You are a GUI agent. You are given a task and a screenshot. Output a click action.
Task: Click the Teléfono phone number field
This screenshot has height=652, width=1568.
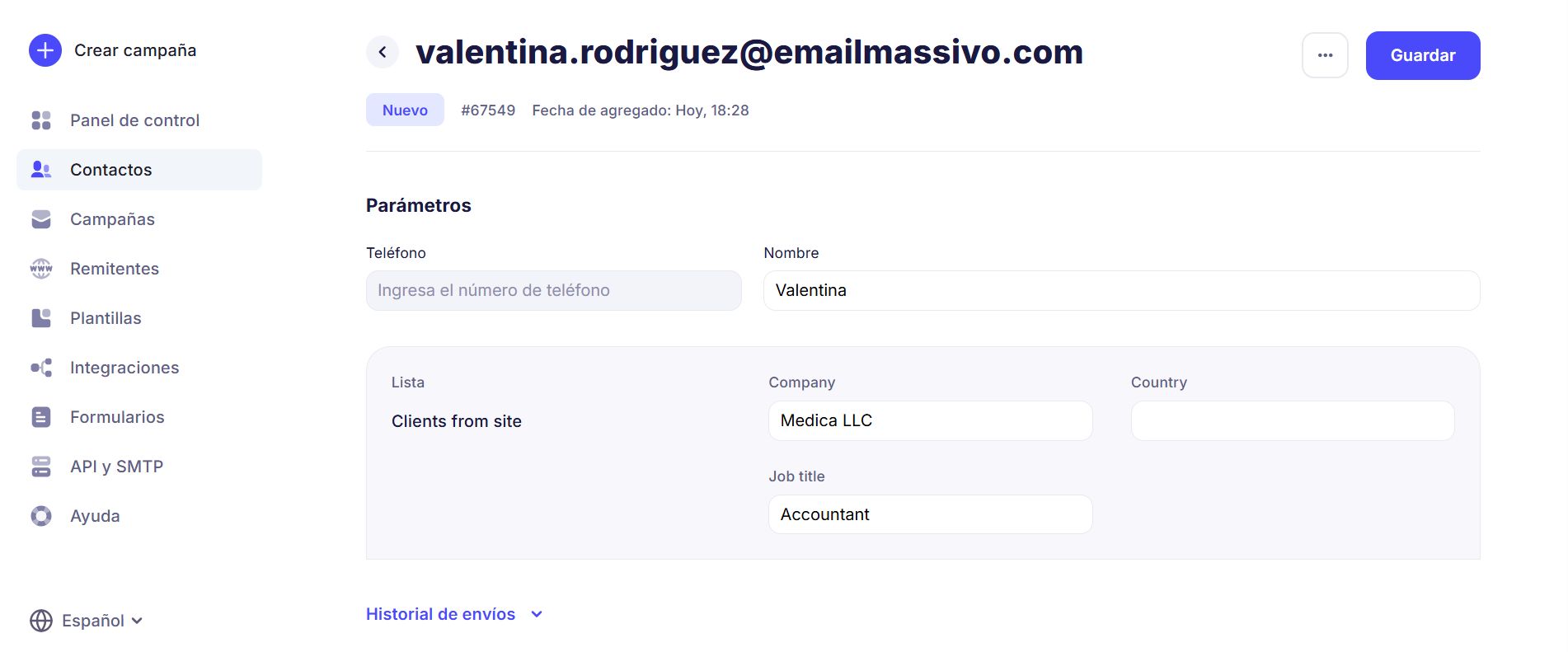pos(553,290)
